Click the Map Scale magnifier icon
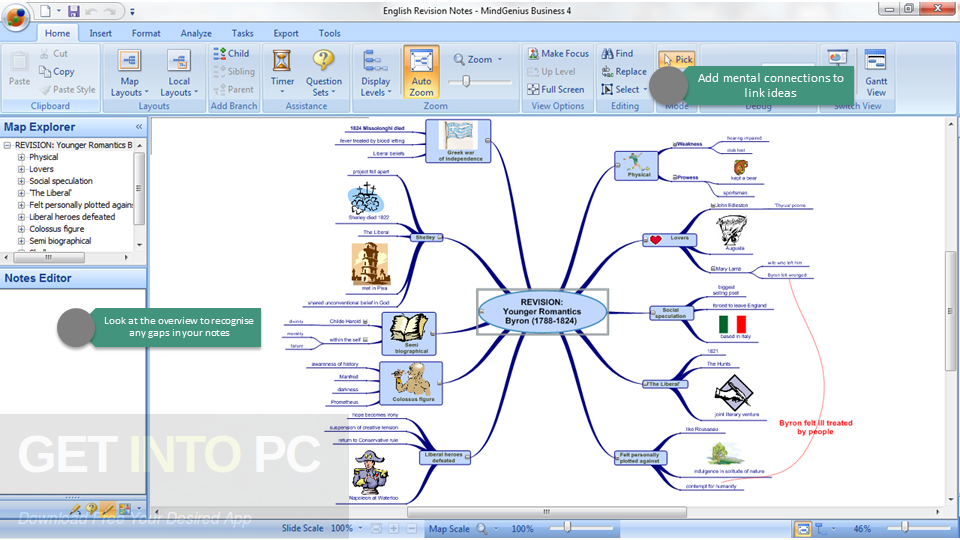 pos(482,528)
